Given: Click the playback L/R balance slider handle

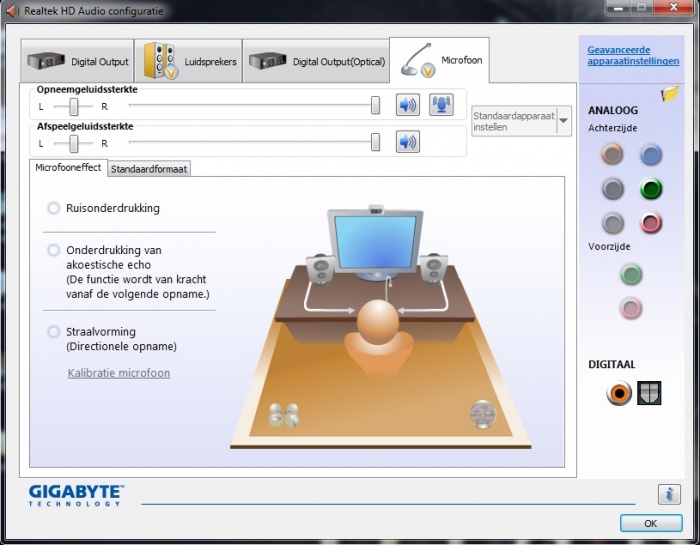Looking at the screenshot, I should click(x=74, y=143).
